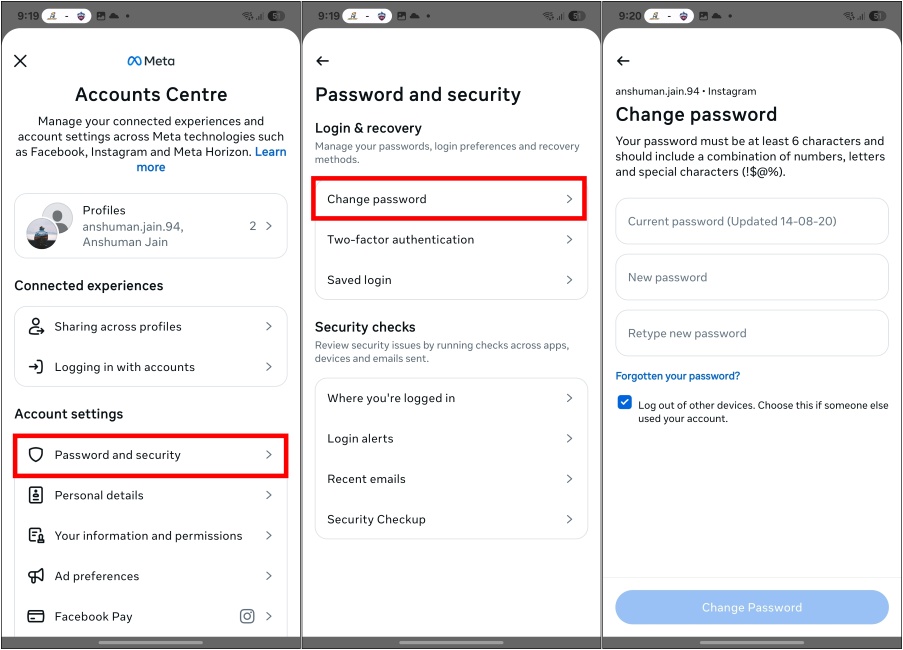Screen dimensions: 903x650
Task: Select the Facebook Pay card icon
Action: (x=36, y=616)
